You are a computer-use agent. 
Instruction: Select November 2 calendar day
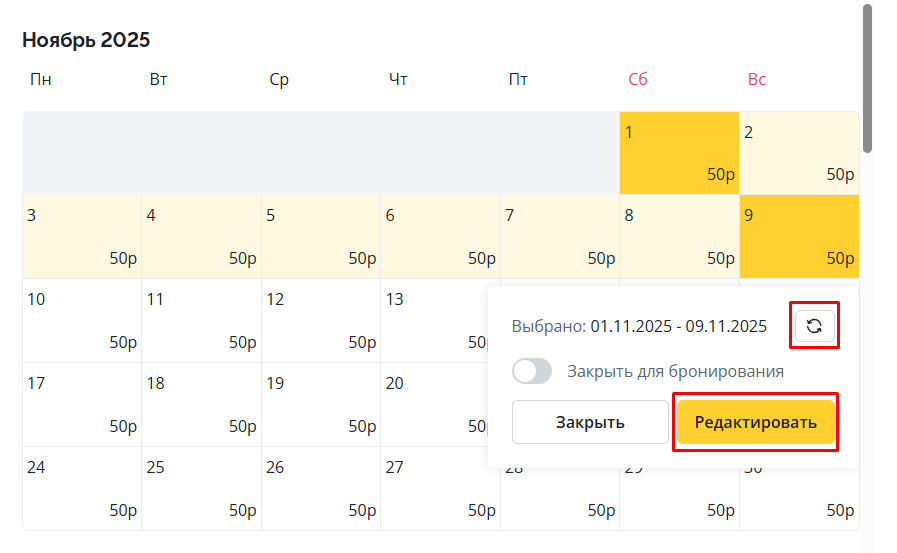[799, 153]
